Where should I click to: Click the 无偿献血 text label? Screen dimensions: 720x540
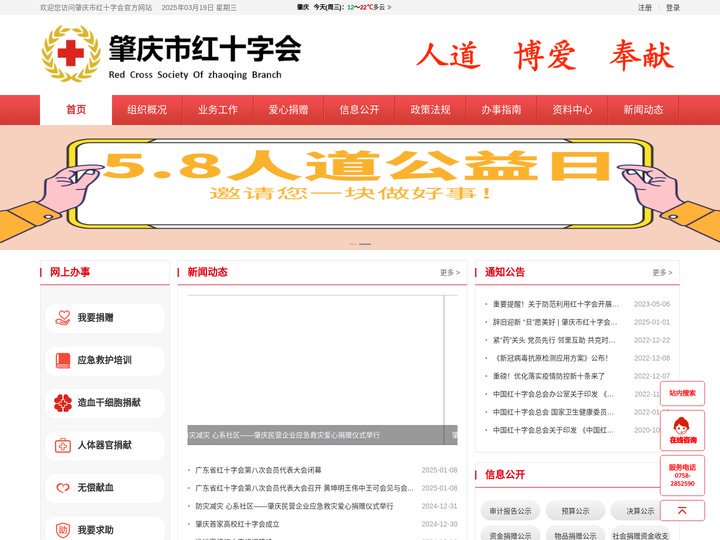click(x=95, y=488)
